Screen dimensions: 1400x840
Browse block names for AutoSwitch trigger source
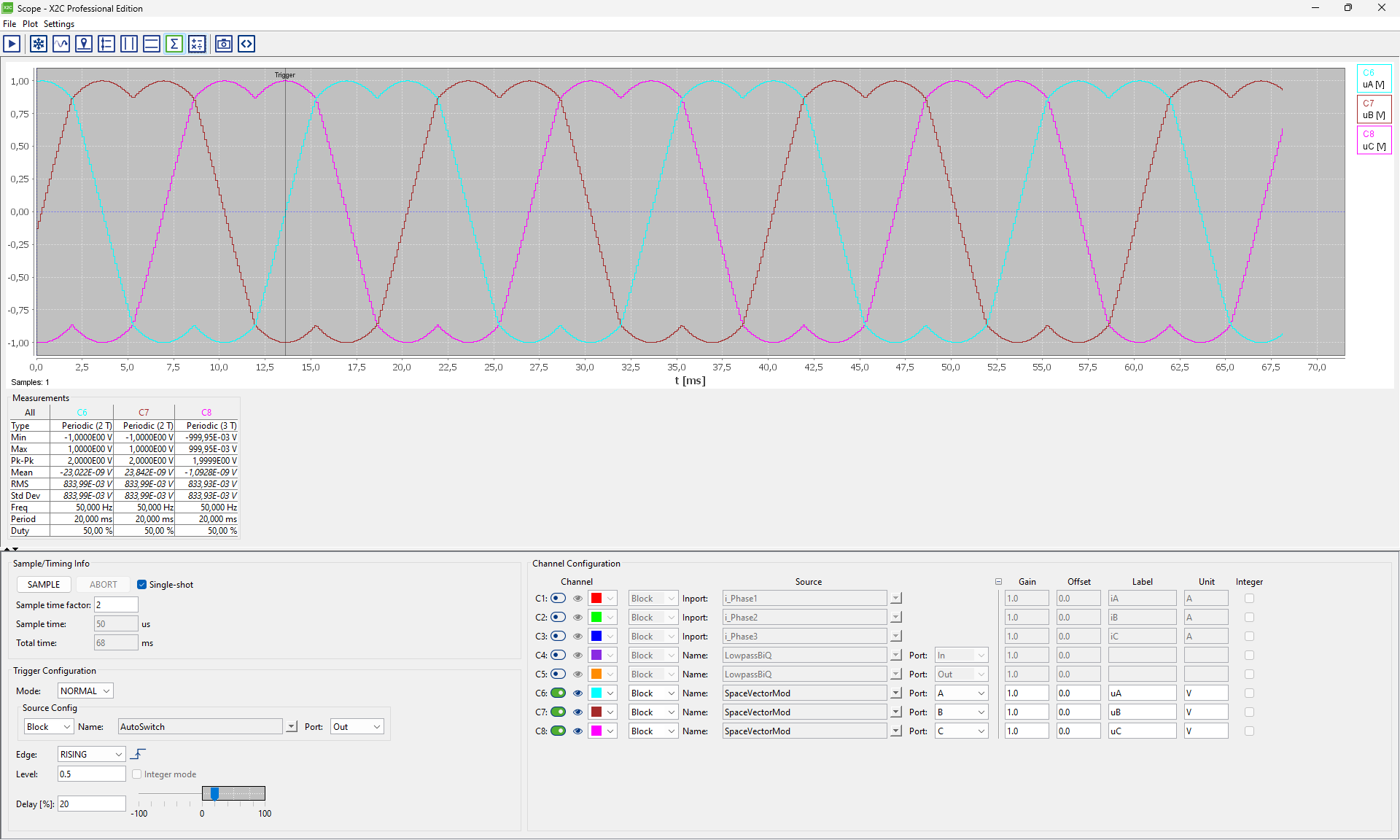click(x=292, y=727)
